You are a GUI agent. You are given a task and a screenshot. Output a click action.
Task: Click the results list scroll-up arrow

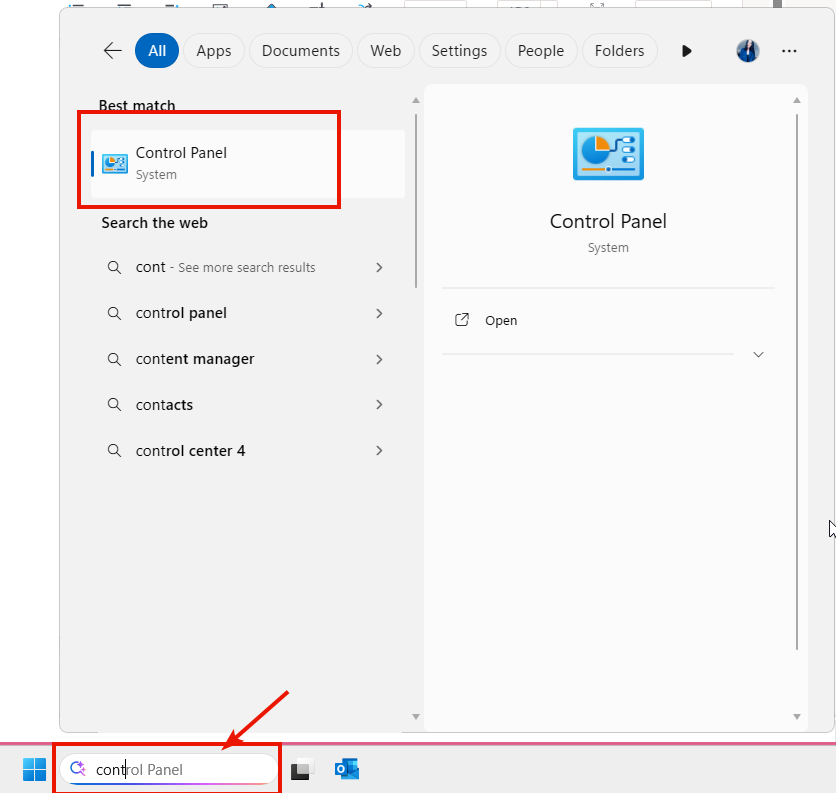pyautogui.click(x=416, y=100)
